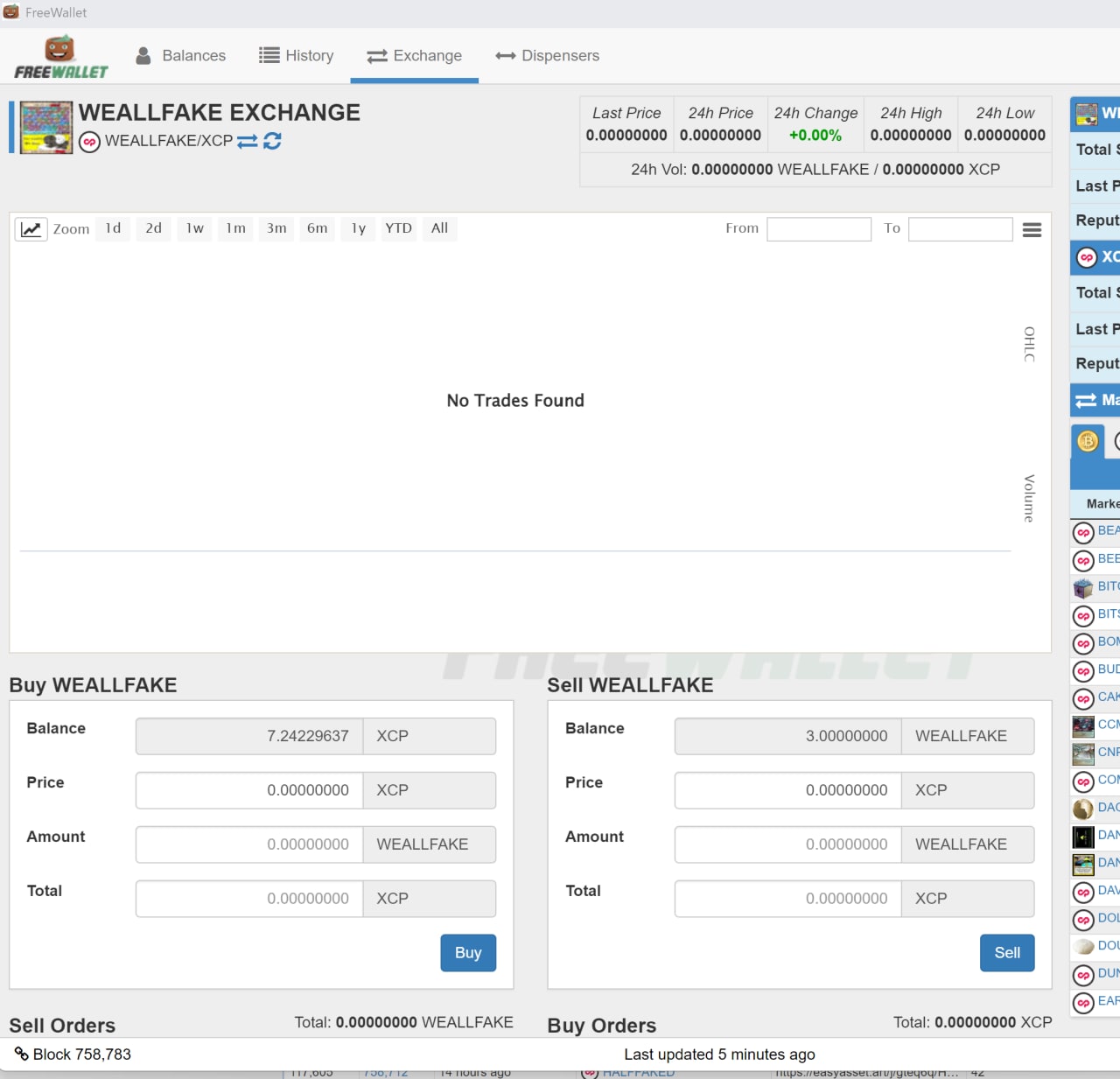1120x1079 pixels.
Task: Switch to the History tab
Action: pyautogui.click(x=297, y=56)
